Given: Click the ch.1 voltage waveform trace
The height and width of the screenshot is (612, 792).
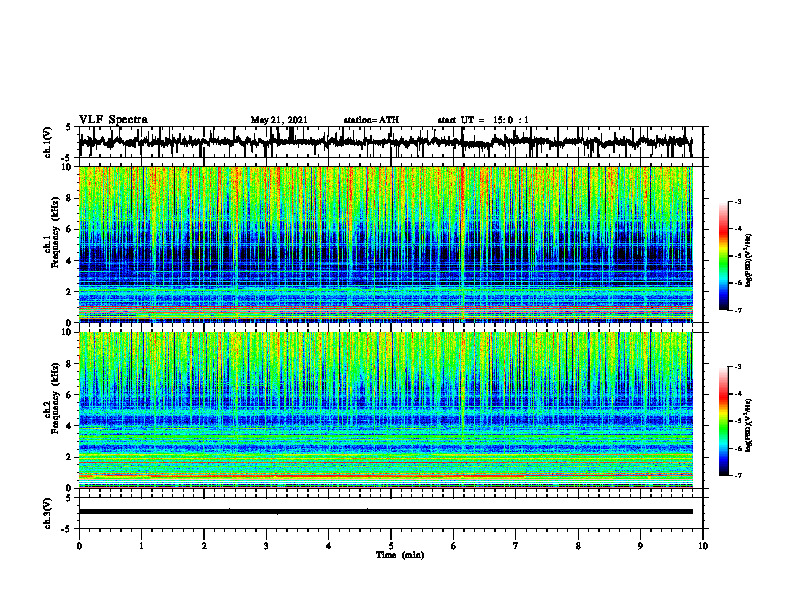Looking at the screenshot, I should (x=385, y=142).
